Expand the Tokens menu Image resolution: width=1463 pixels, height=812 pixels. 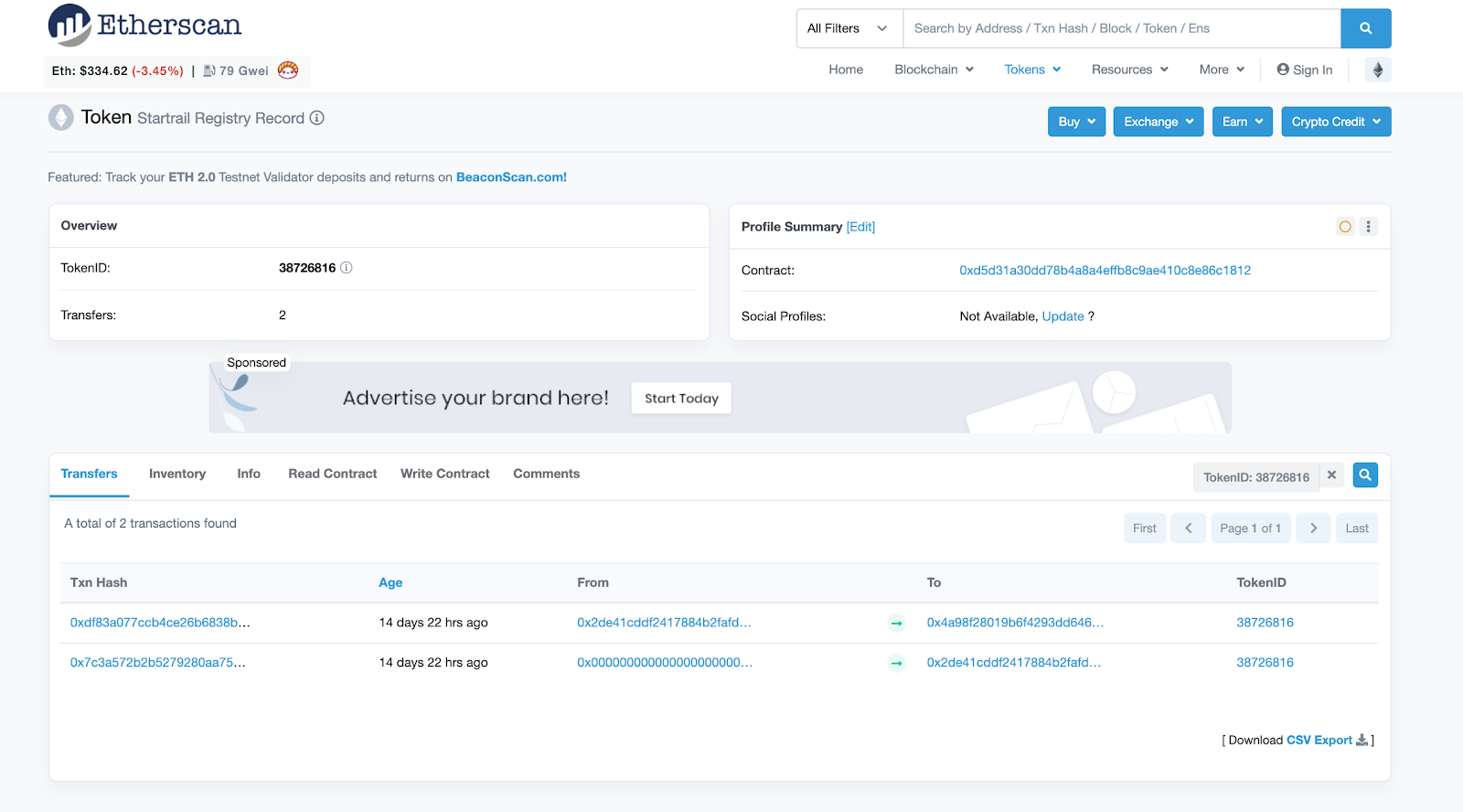click(1033, 69)
